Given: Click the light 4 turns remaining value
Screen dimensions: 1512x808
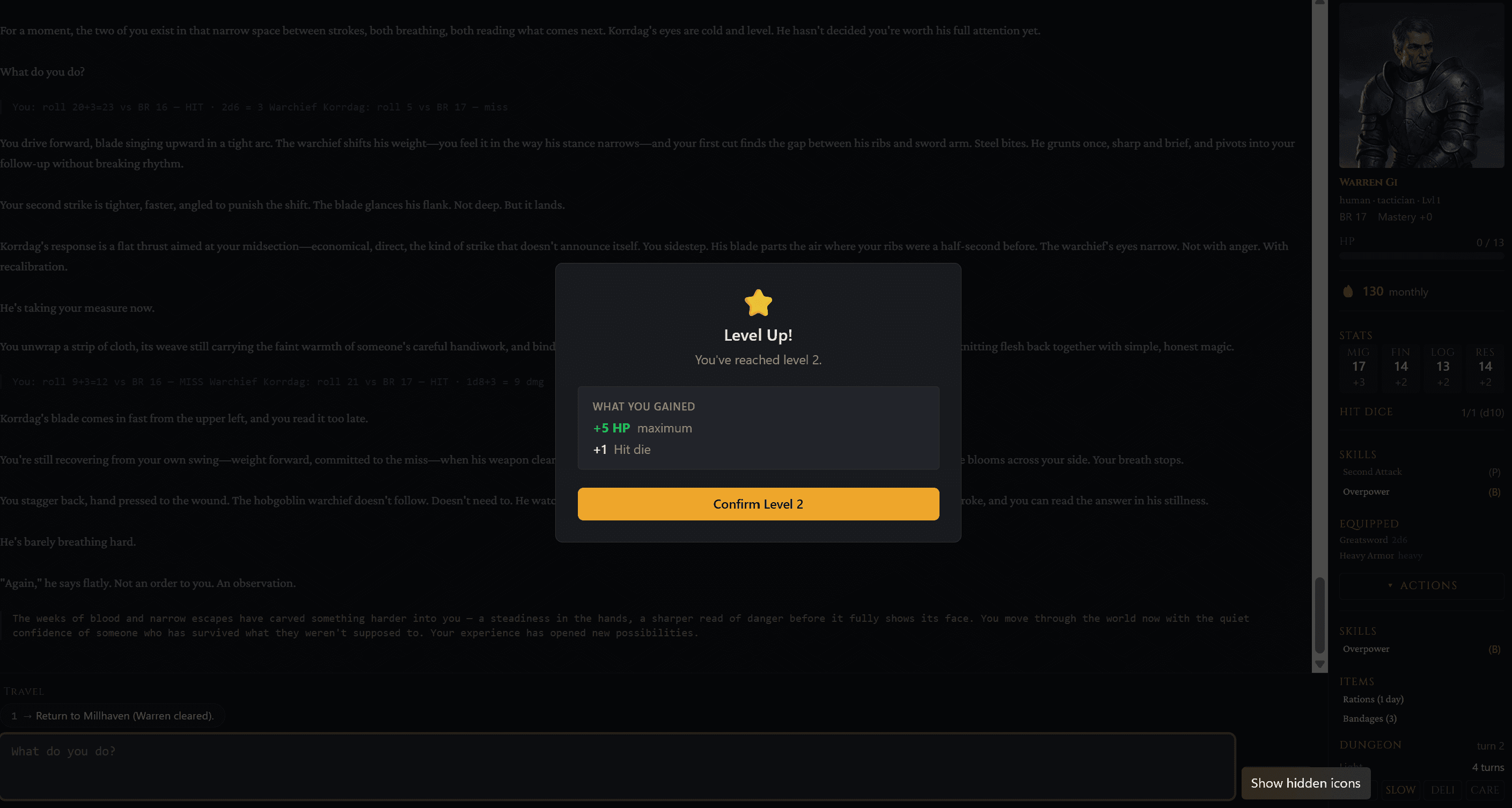Looking at the screenshot, I should [1487, 768].
